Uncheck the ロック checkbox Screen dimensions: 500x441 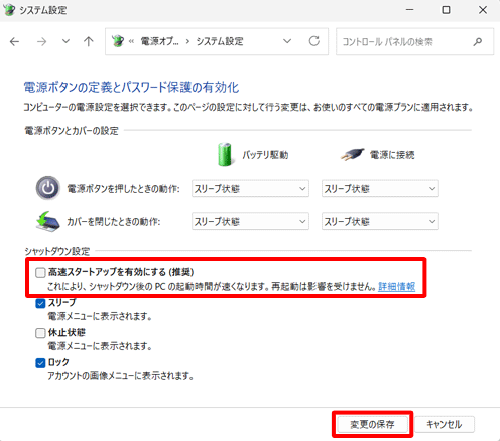pos(40,363)
